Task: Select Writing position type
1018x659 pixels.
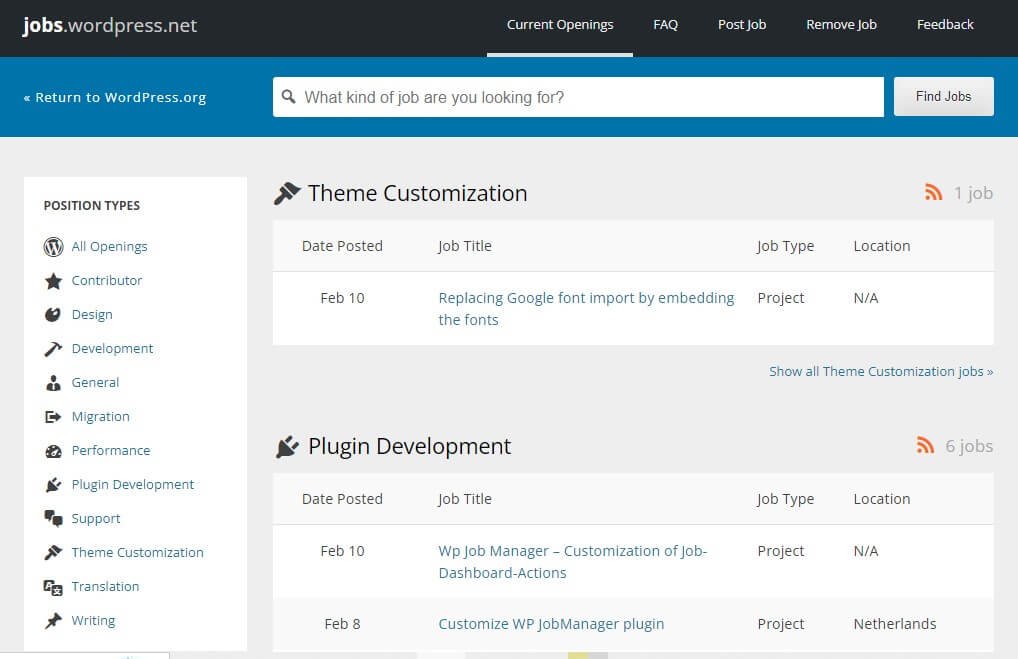Action: click(x=93, y=621)
